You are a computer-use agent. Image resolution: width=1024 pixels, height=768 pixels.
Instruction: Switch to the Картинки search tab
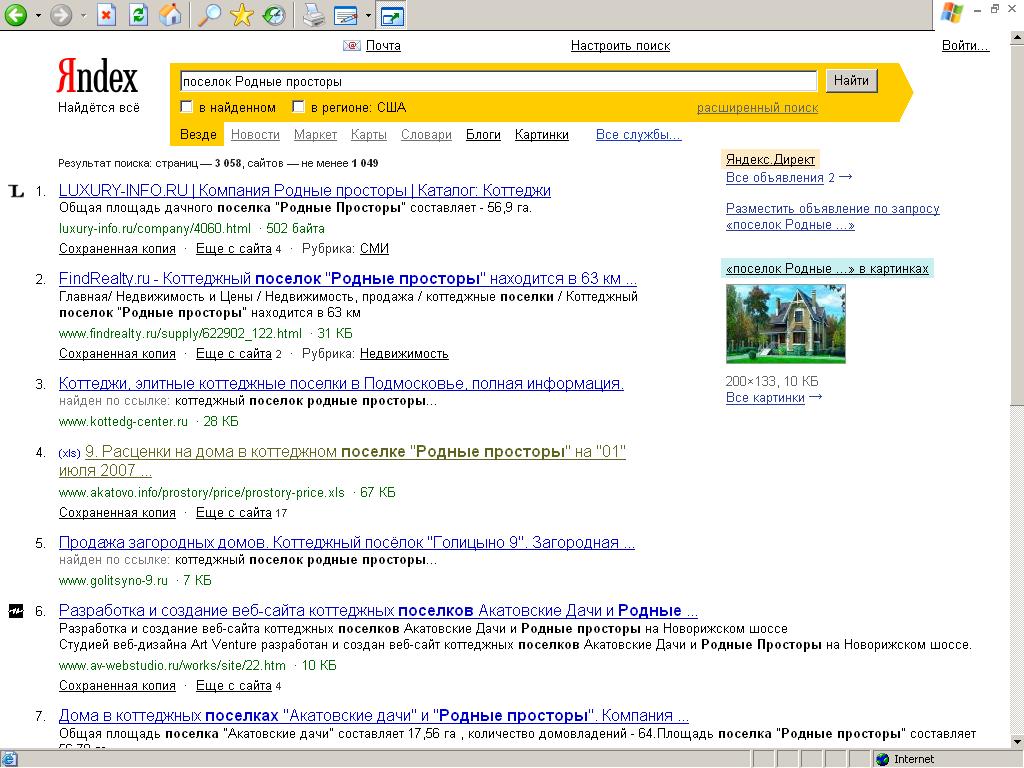pyautogui.click(x=540, y=134)
